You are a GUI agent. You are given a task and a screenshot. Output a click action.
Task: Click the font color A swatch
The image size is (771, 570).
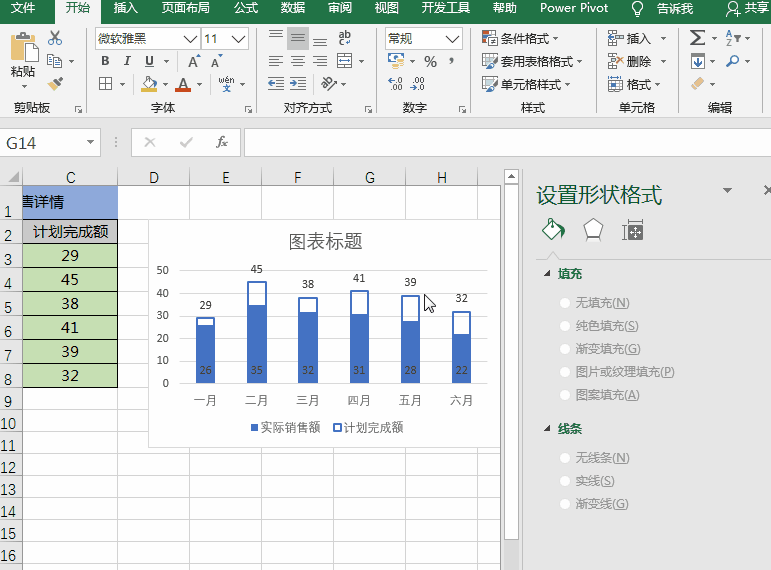point(183,84)
